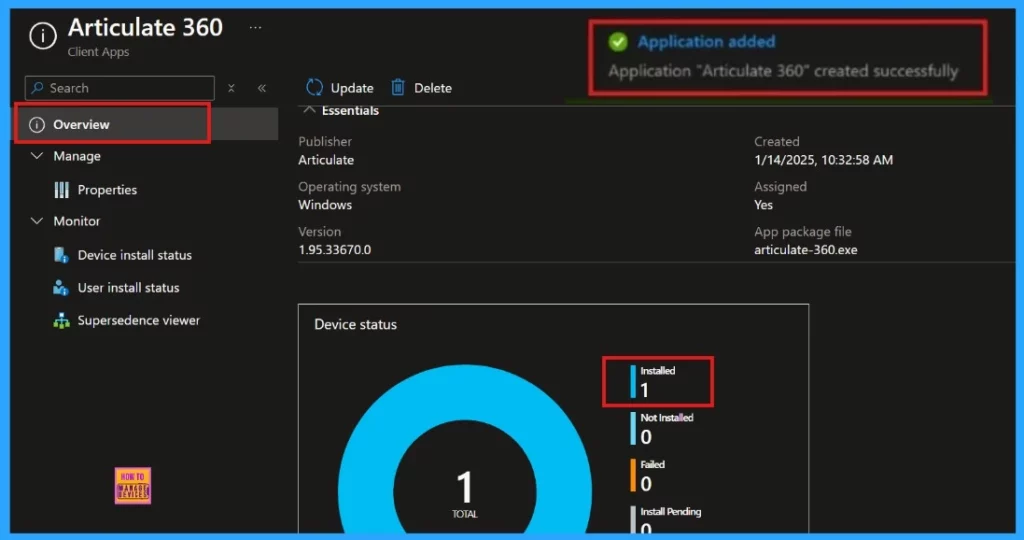Click the Client Apps subtitle
Image resolution: width=1024 pixels, height=540 pixels.
tap(99, 52)
